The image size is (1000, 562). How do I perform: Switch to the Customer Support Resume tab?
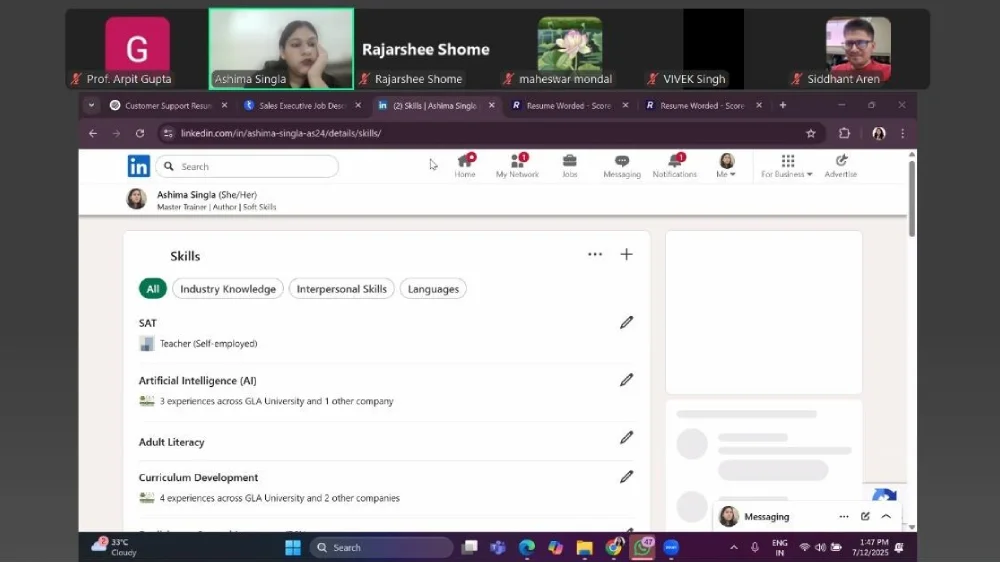click(x=167, y=105)
